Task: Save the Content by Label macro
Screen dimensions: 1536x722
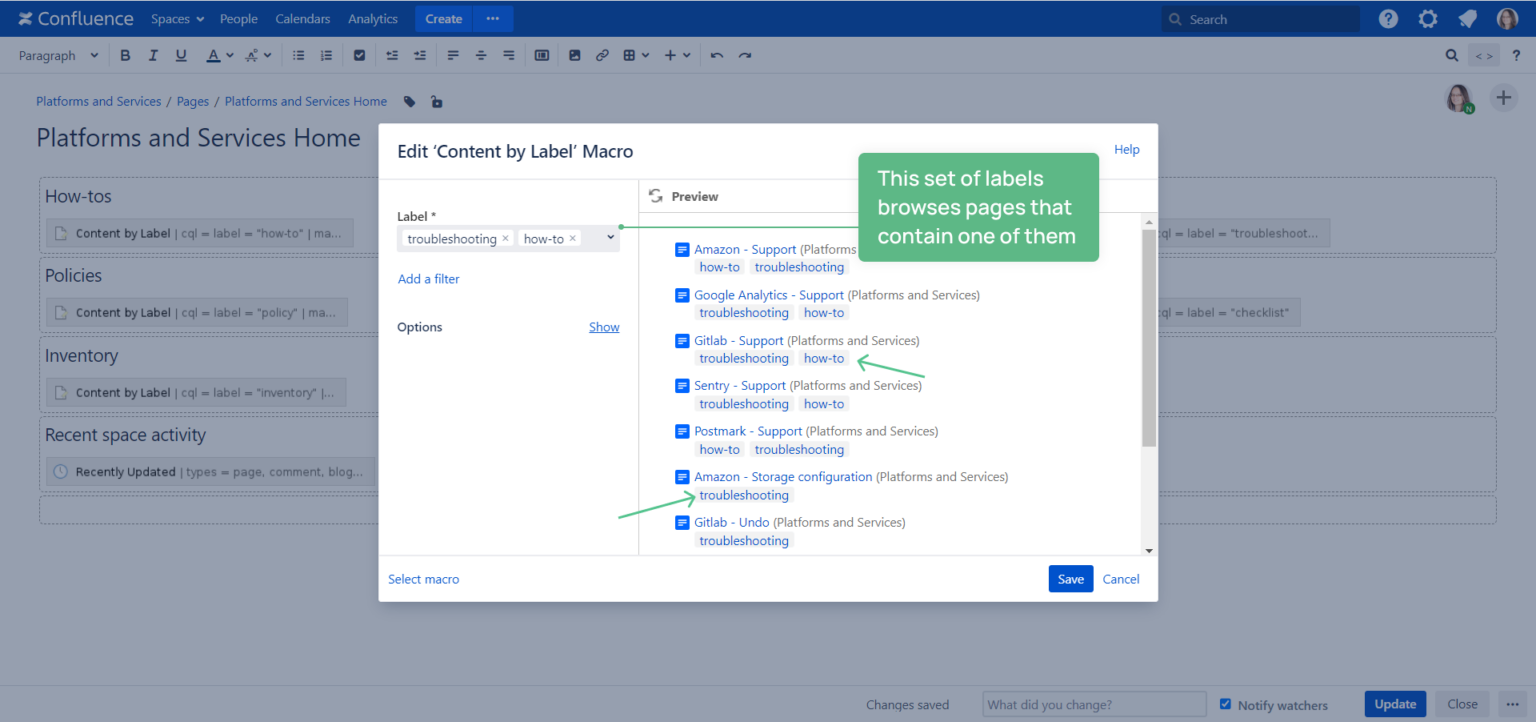Action: tap(1070, 579)
